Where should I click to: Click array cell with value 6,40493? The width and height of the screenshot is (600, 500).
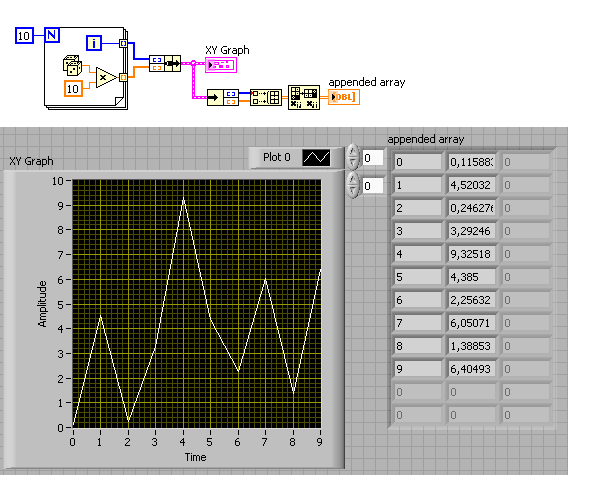(471, 369)
